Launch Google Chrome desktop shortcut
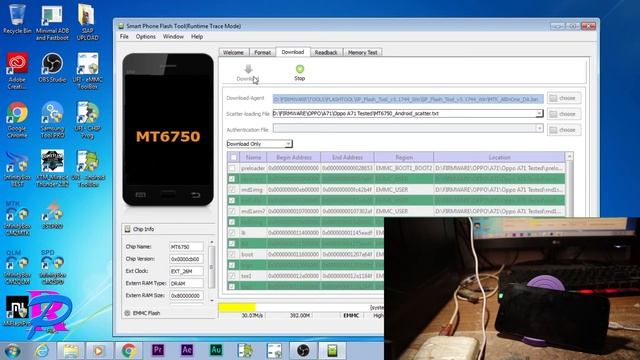The image size is (640, 360). (x=17, y=120)
